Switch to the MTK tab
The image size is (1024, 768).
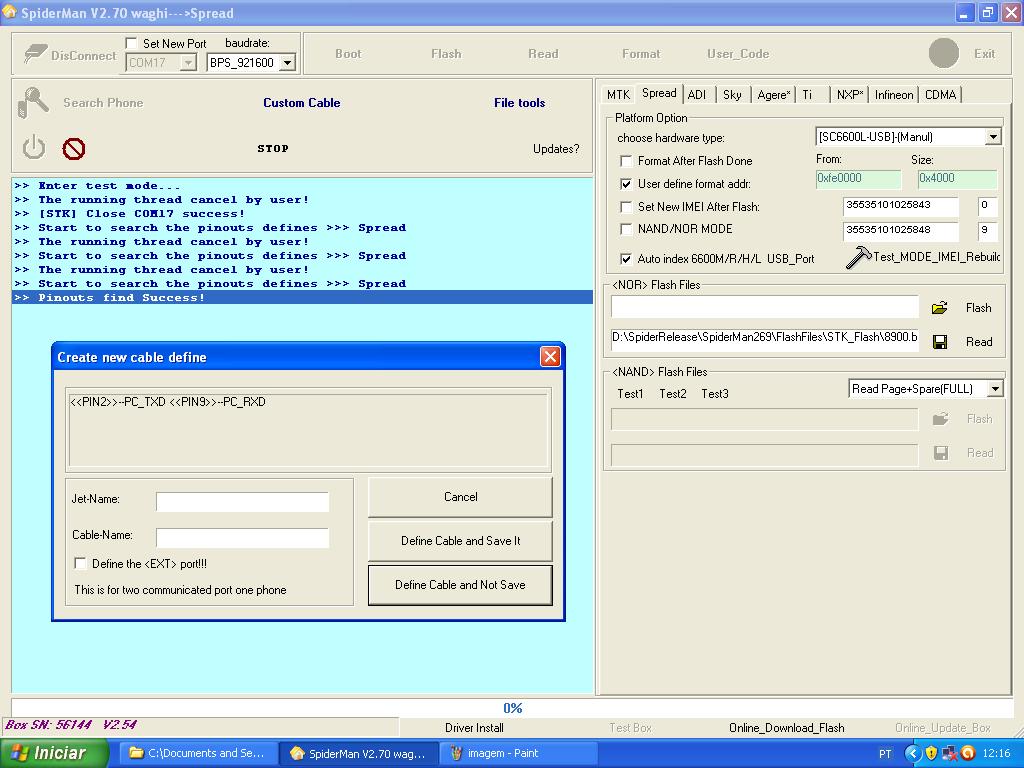coord(618,95)
